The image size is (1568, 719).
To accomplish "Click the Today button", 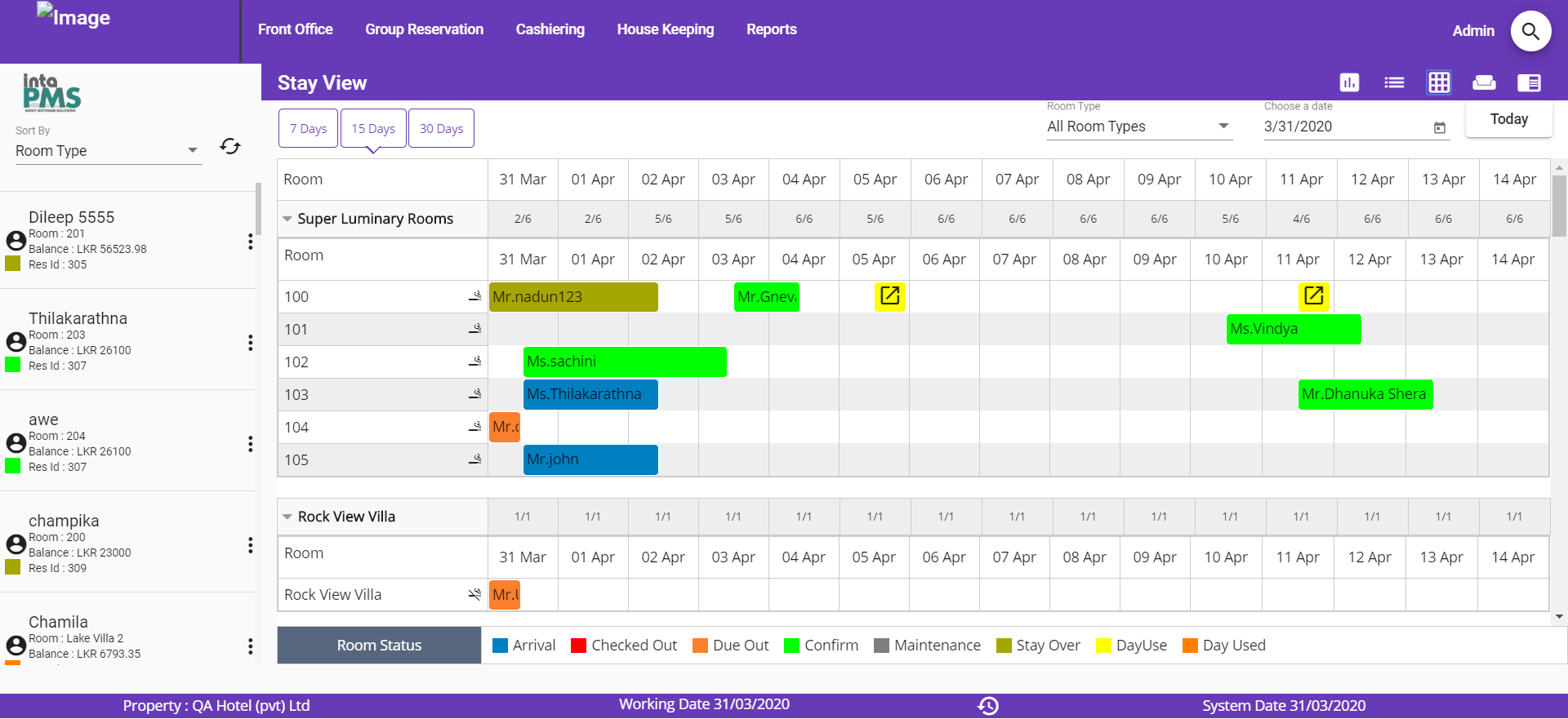I will (x=1508, y=119).
